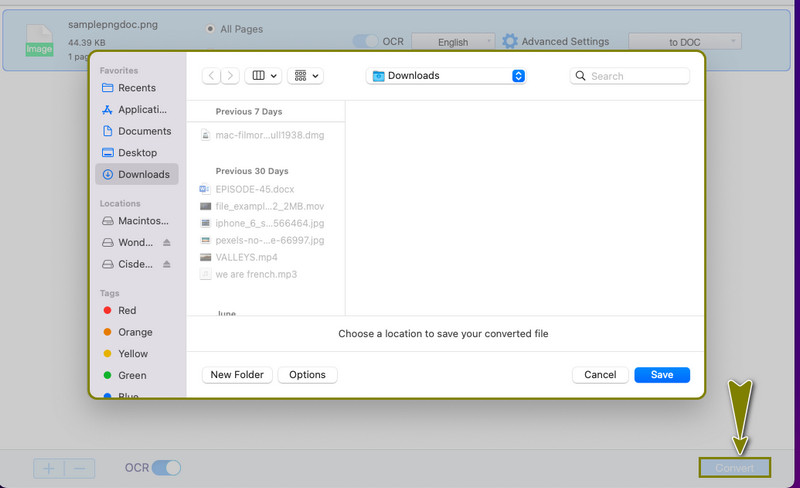Select the Red tag color

coord(127,311)
